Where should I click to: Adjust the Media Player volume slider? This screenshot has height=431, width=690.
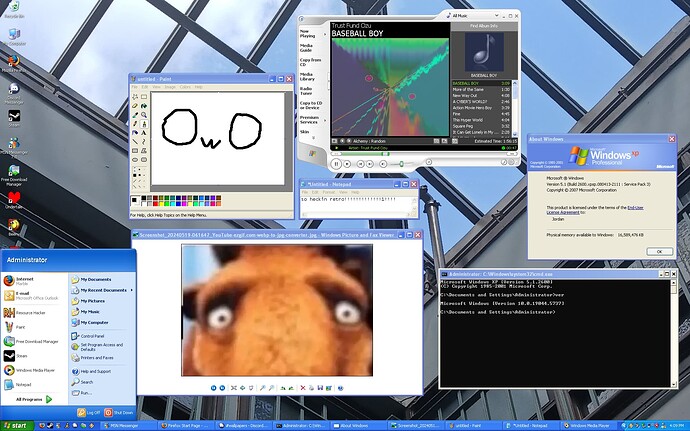(402, 164)
